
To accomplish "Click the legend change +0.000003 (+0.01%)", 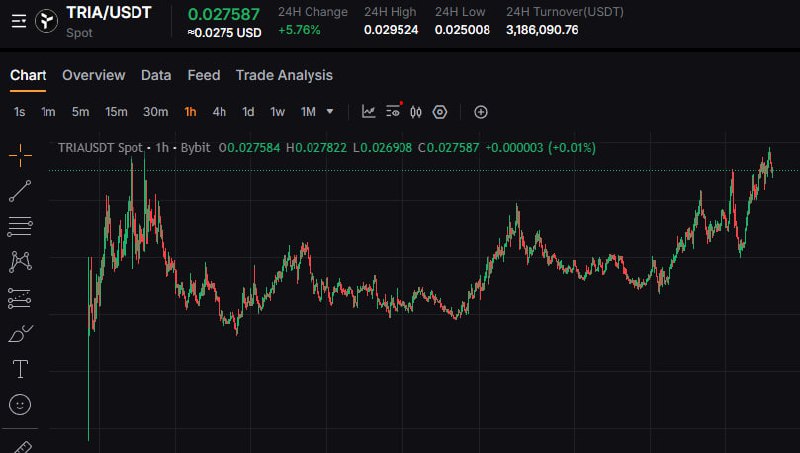I will [540, 148].
